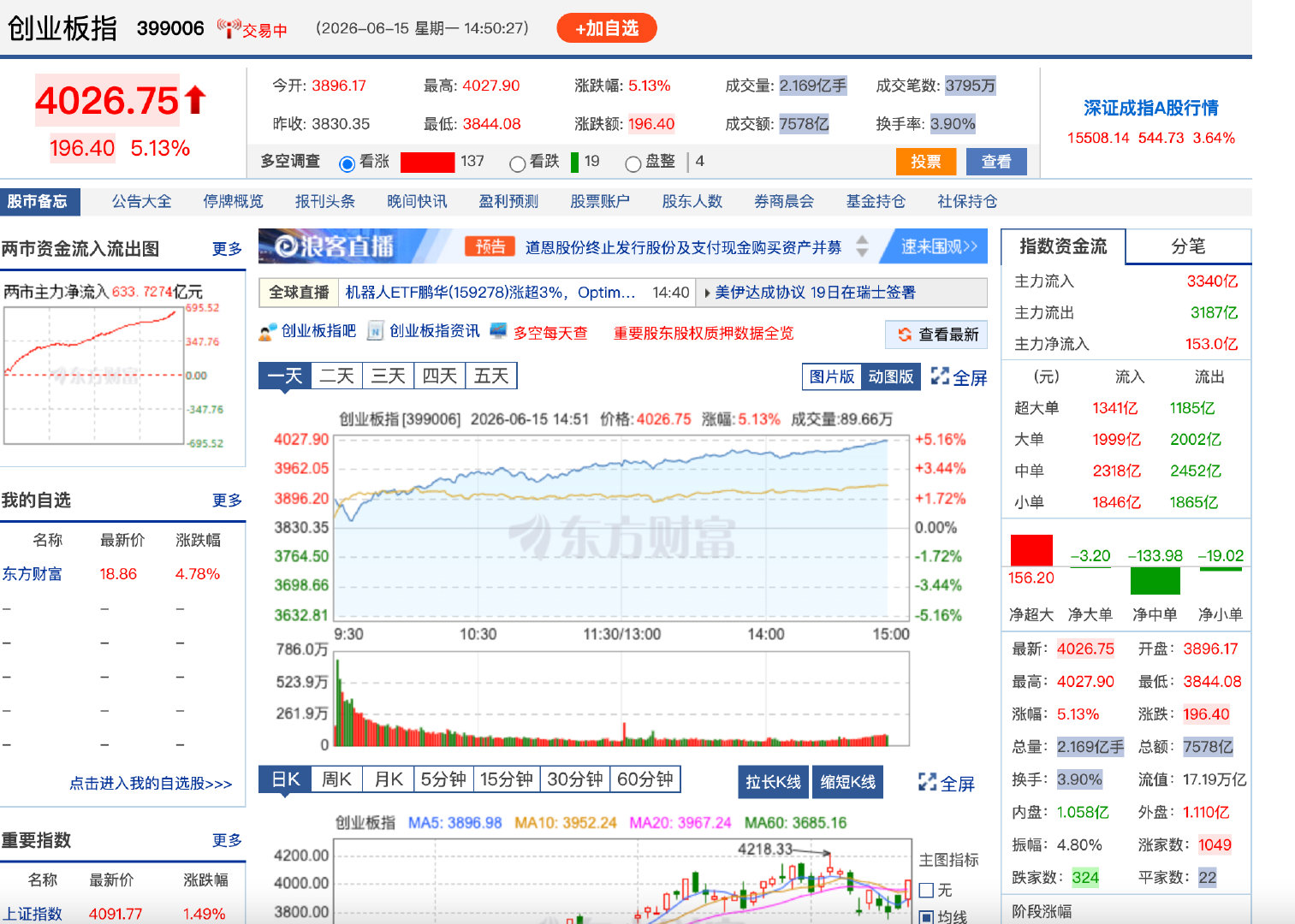Click headline 美伊达成协议 19日在瑞士签署
This screenshot has width=1295, height=924.
(x=815, y=293)
